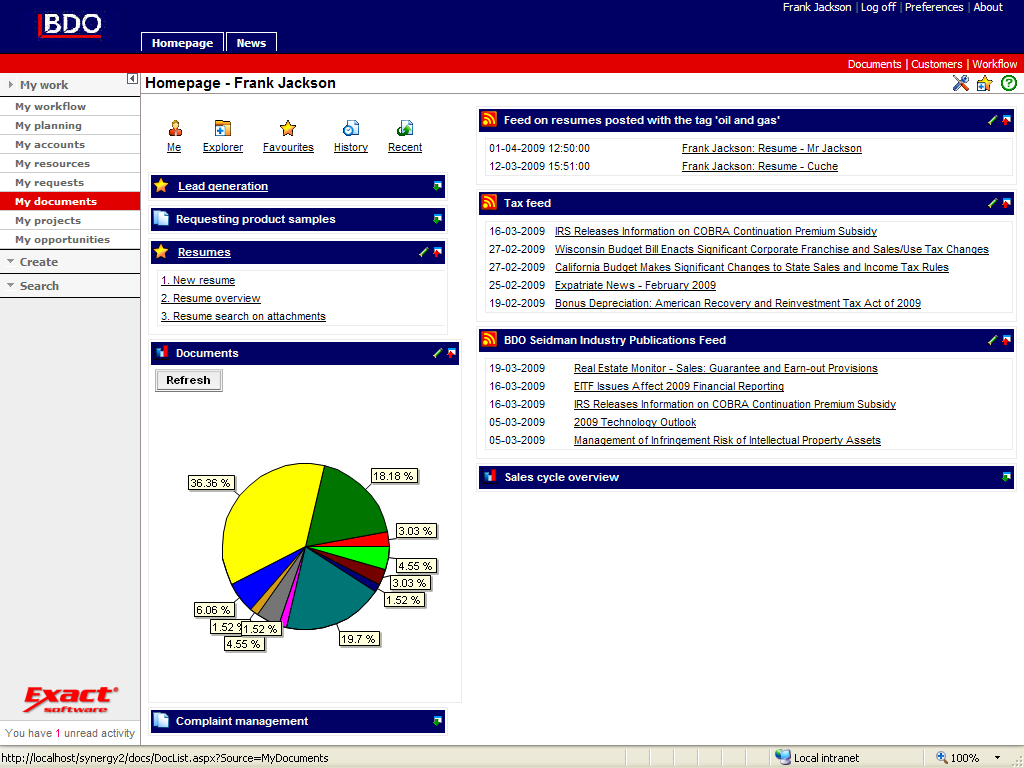Click the document icon of Complaint management
The height and width of the screenshot is (768, 1024).
(x=161, y=720)
